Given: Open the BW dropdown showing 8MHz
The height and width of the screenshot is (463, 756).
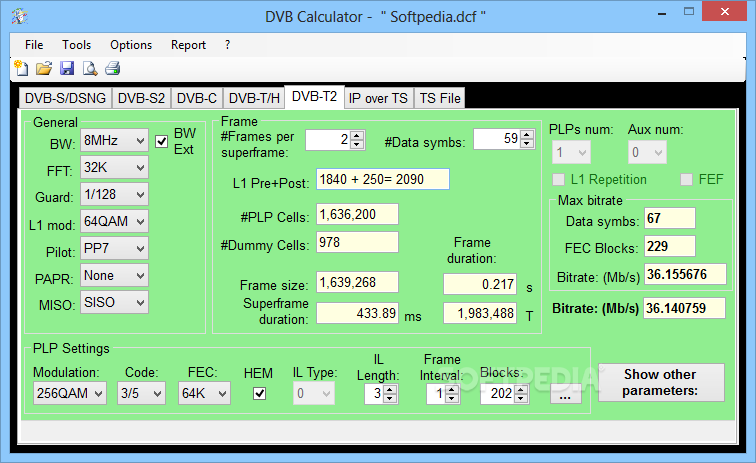Looking at the screenshot, I should pyautogui.click(x=114, y=140).
